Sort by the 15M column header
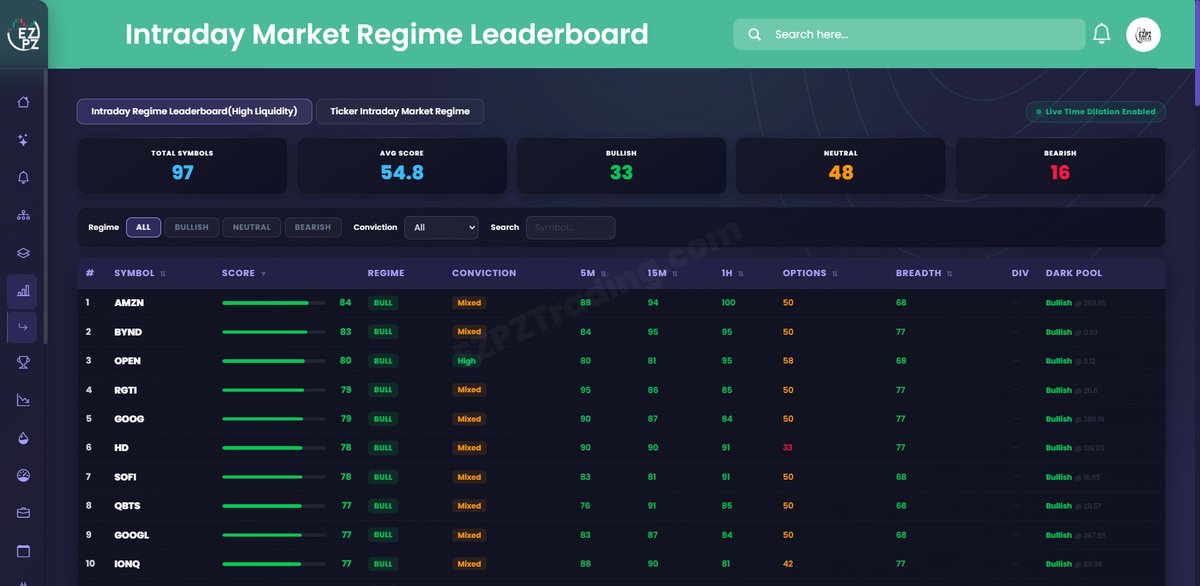 pyautogui.click(x=662, y=273)
